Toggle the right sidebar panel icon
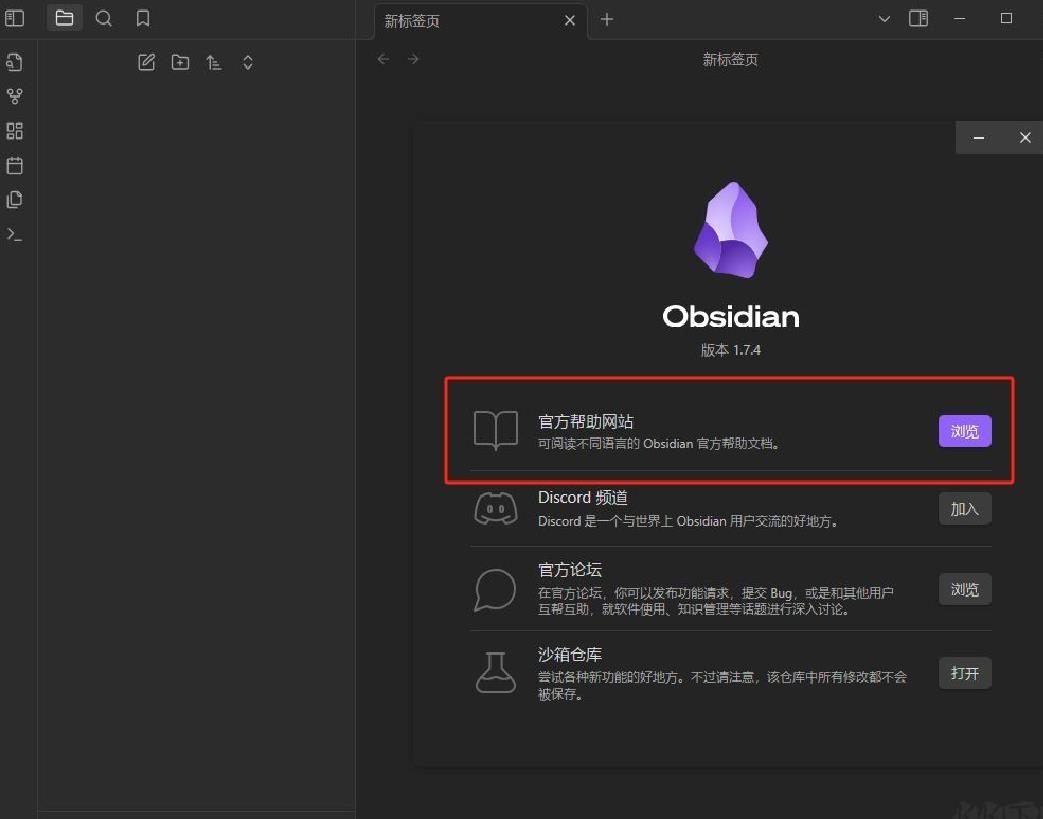This screenshot has width=1043, height=819. [x=919, y=19]
